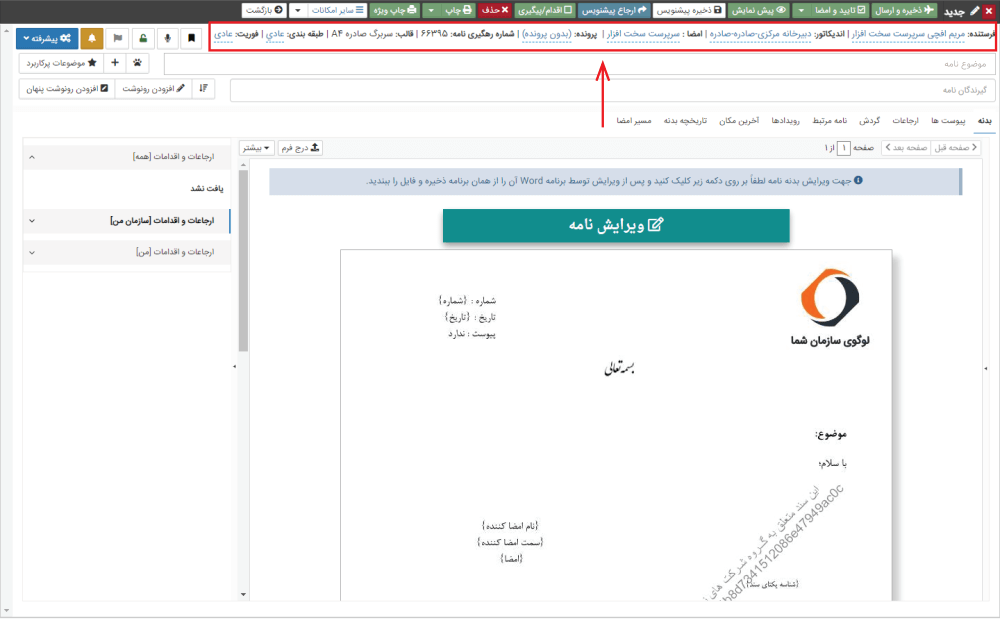The height and width of the screenshot is (625, 1000).
Task: Click افزودن رونوشت button
Action: [x=153, y=89]
